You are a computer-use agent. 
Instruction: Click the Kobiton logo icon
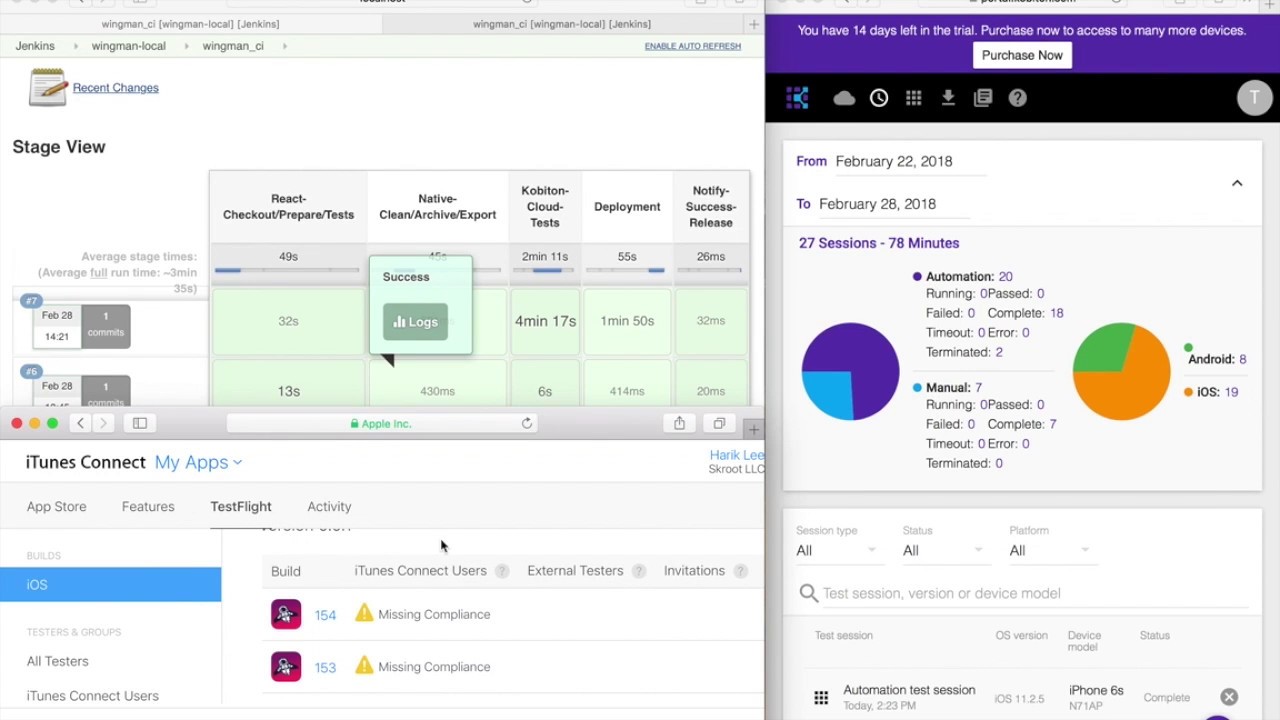(x=797, y=97)
